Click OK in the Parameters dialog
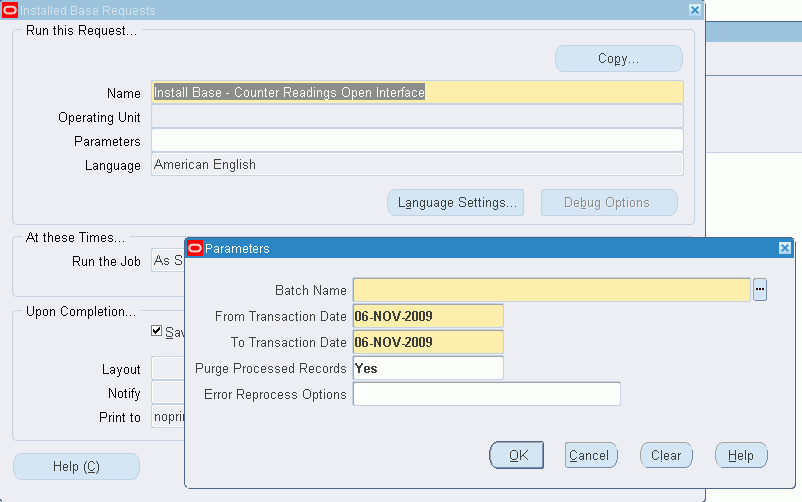Screen dimensions: 802x502 (x=517, y=455)
